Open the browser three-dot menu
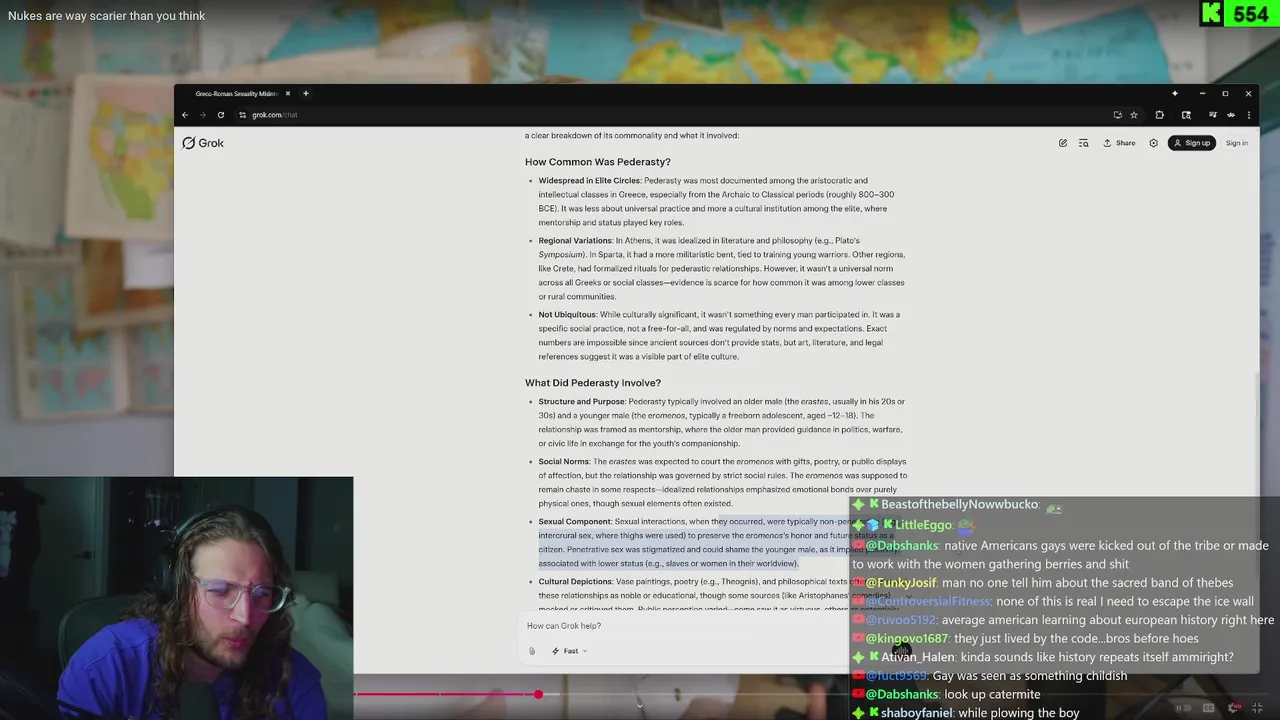The image size is (1280, 720). [x=1248, y=115]
